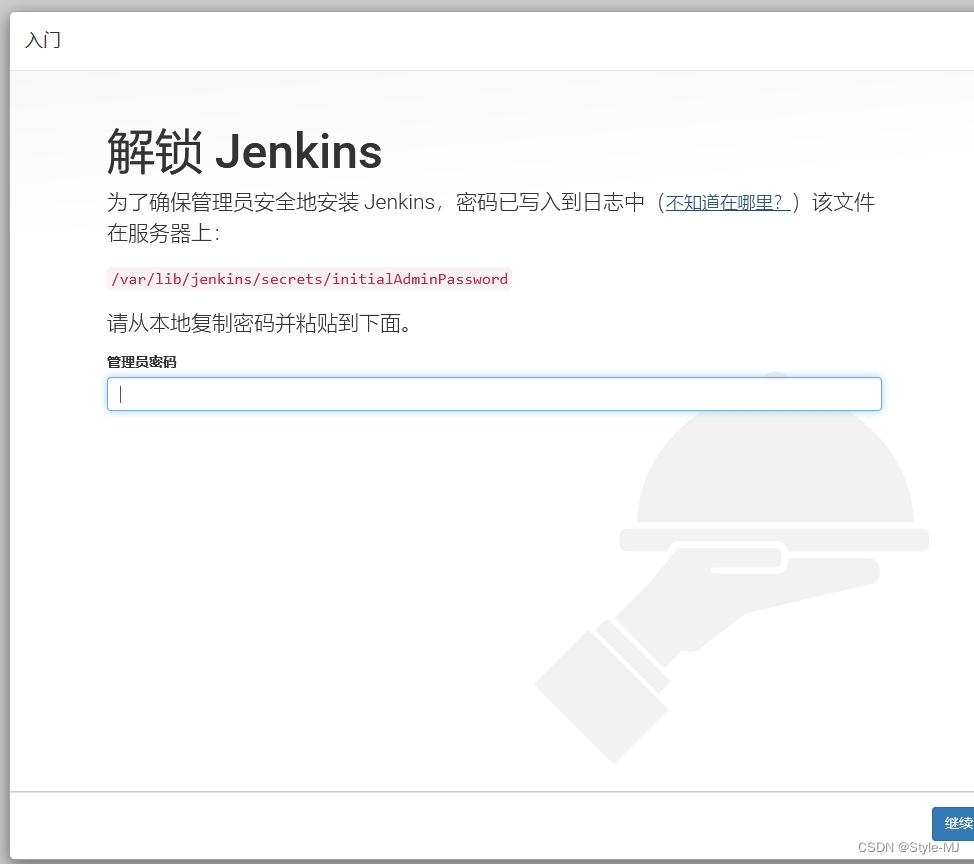Select the /var/lib/jenkins/secrets/initialAdminPassword path text
The height and width of the screenshot is (864, 974).
coord(309,279)
